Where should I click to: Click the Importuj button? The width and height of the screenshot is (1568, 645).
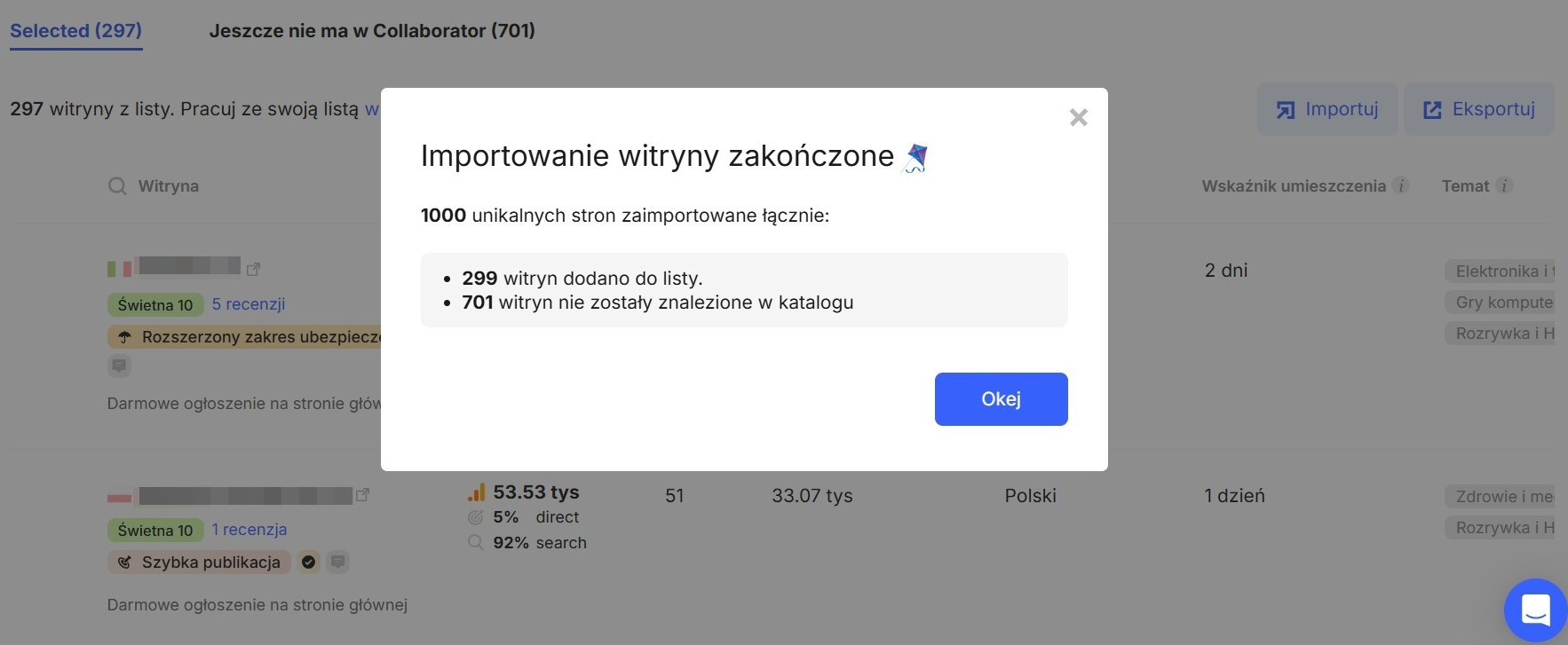coord(1326,109)
